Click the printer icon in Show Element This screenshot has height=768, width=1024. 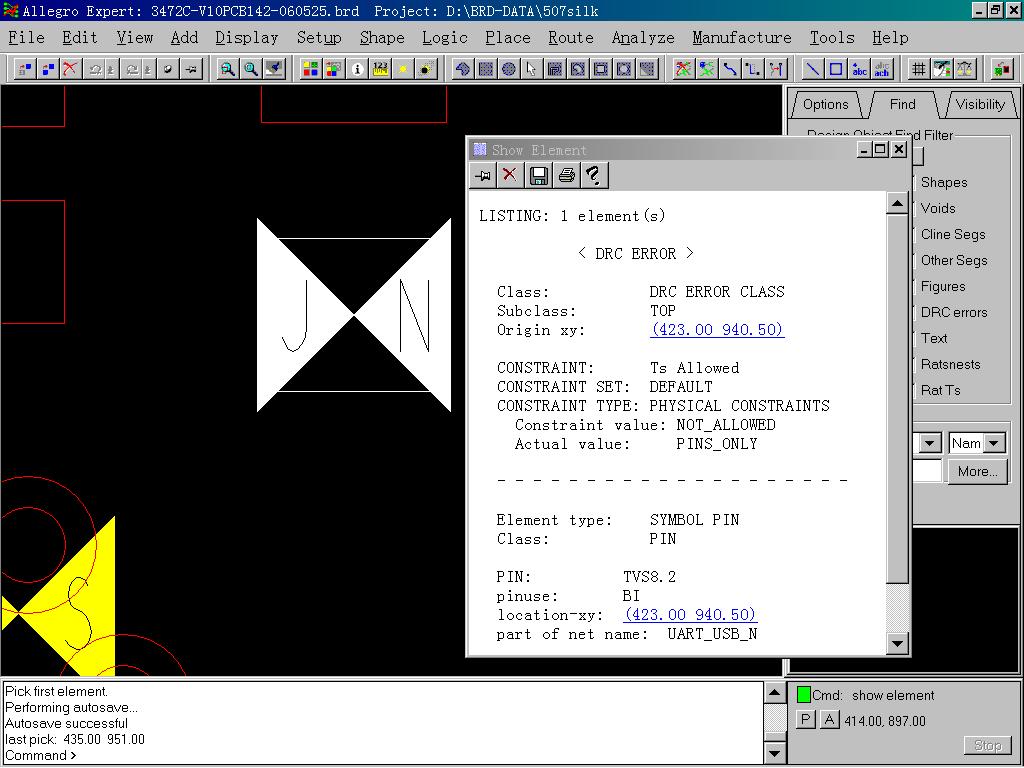[x=567, y=175]
